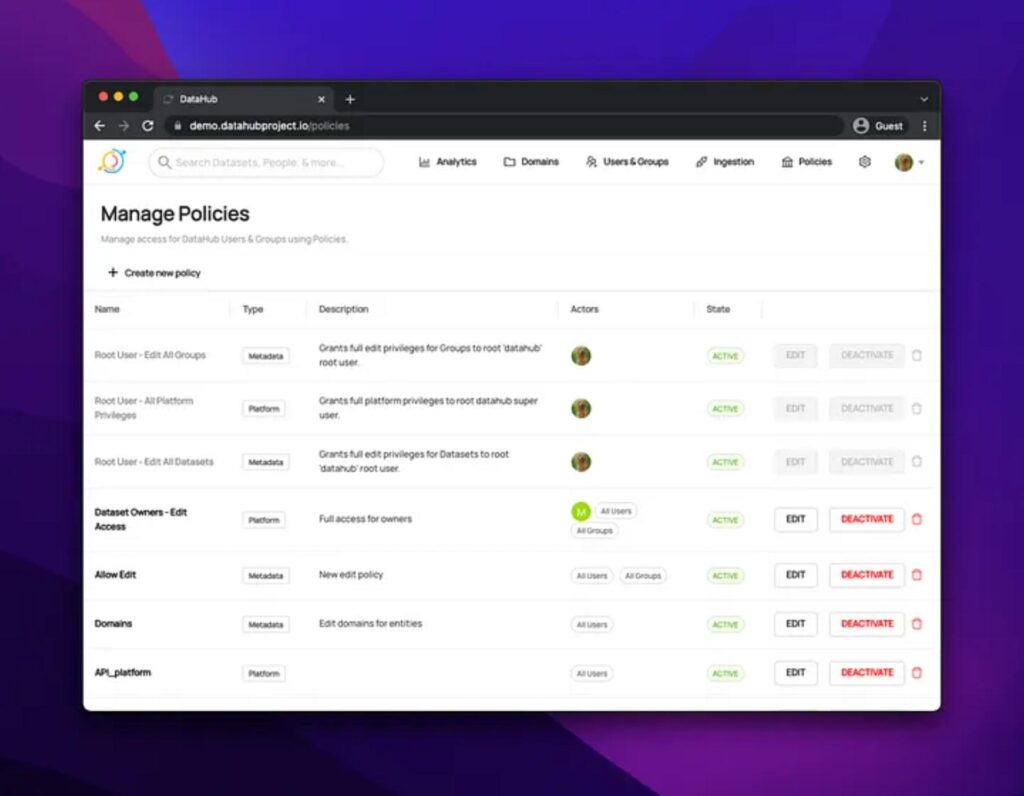The height and width of the screenshot is (796, 1024).
Task: Delete the API_platform policy via trash icon
Action: tap(917, 673)
